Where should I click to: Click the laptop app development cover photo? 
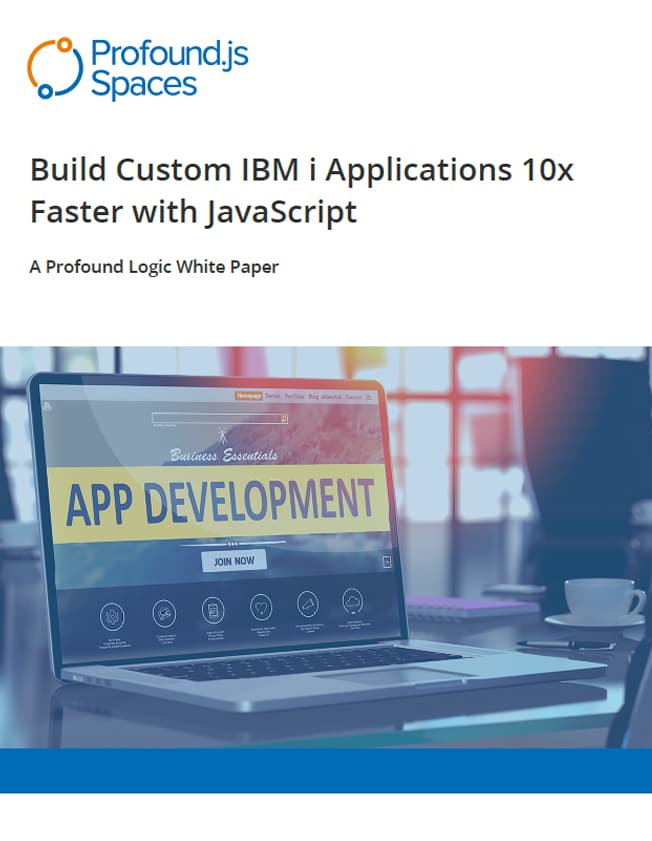(x=326, y=547)
